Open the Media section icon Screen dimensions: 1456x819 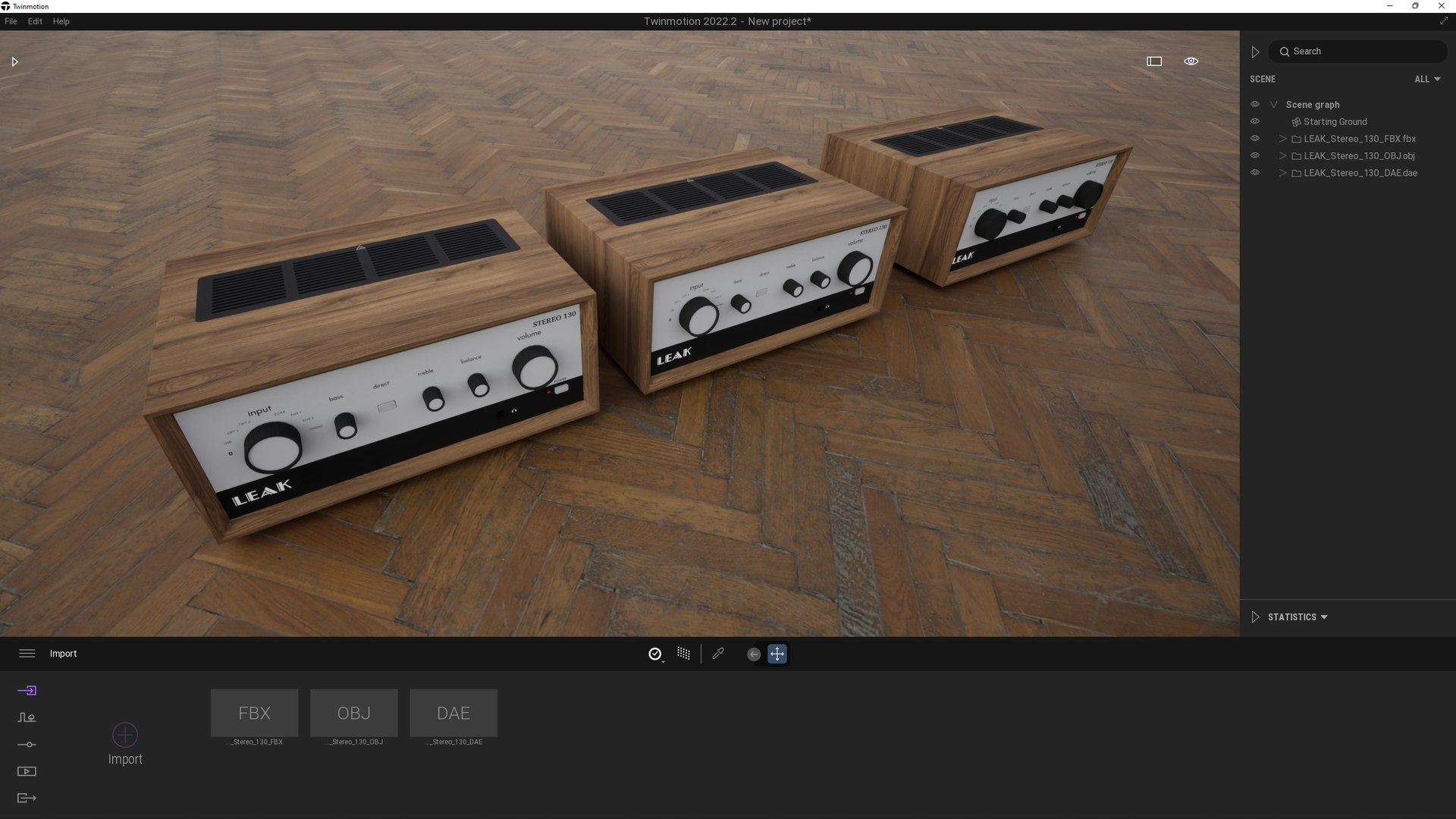[x=27, y=771]
